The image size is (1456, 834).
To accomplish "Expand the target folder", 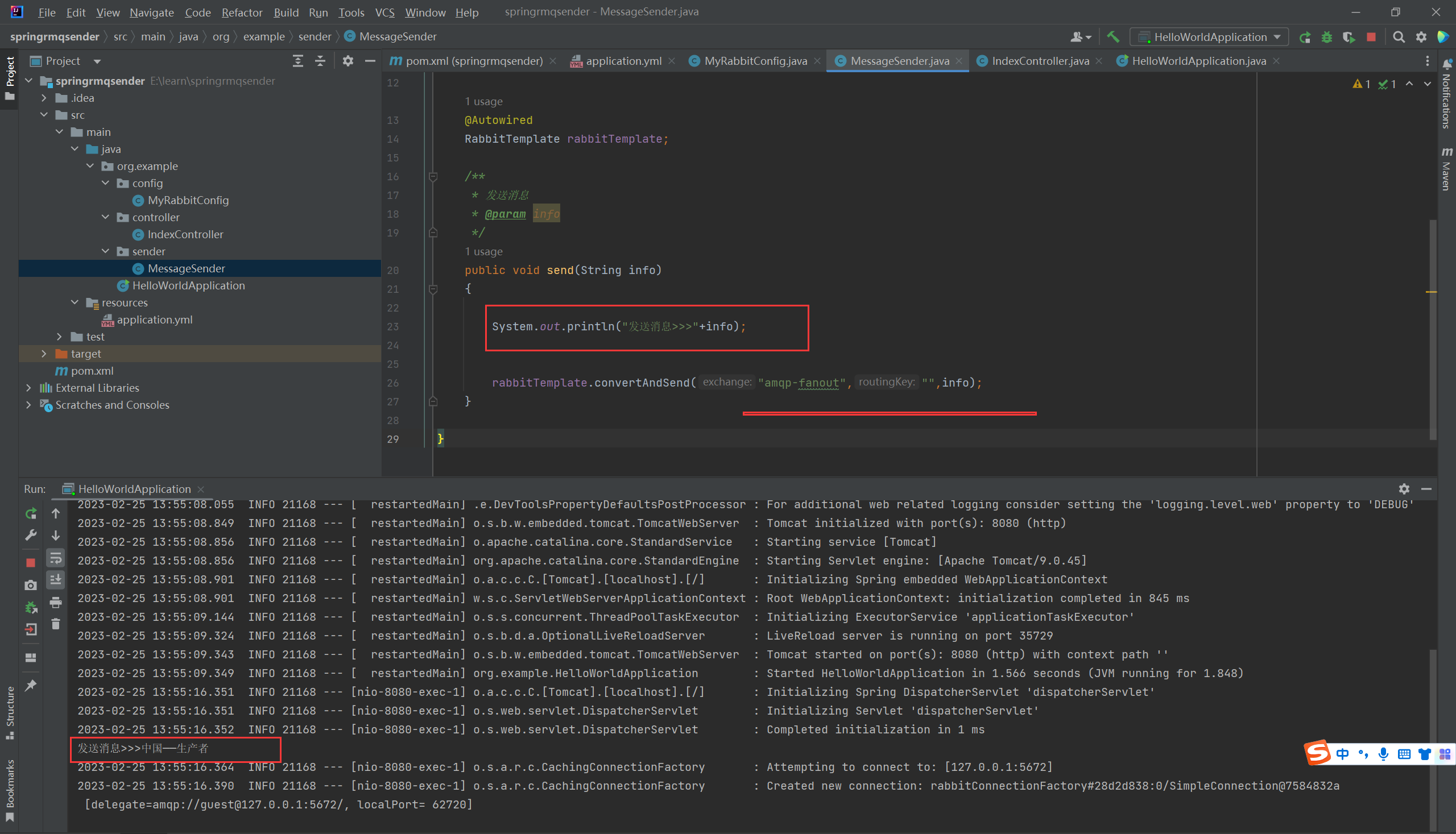I will tap(44, 354).
